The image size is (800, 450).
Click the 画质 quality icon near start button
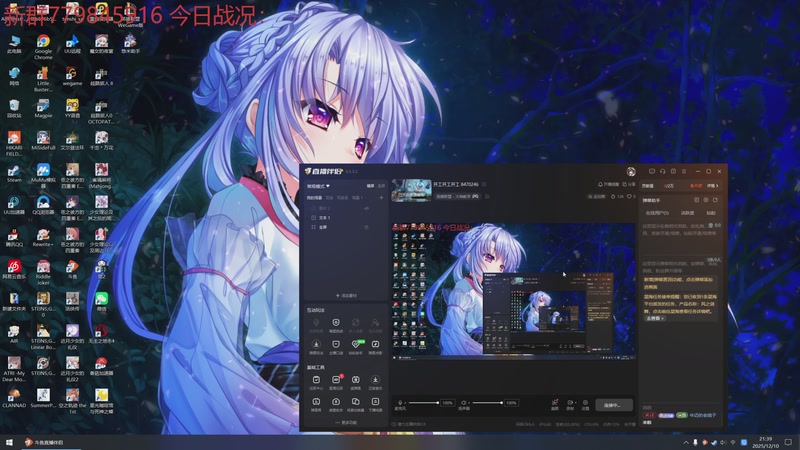[555, 405]
